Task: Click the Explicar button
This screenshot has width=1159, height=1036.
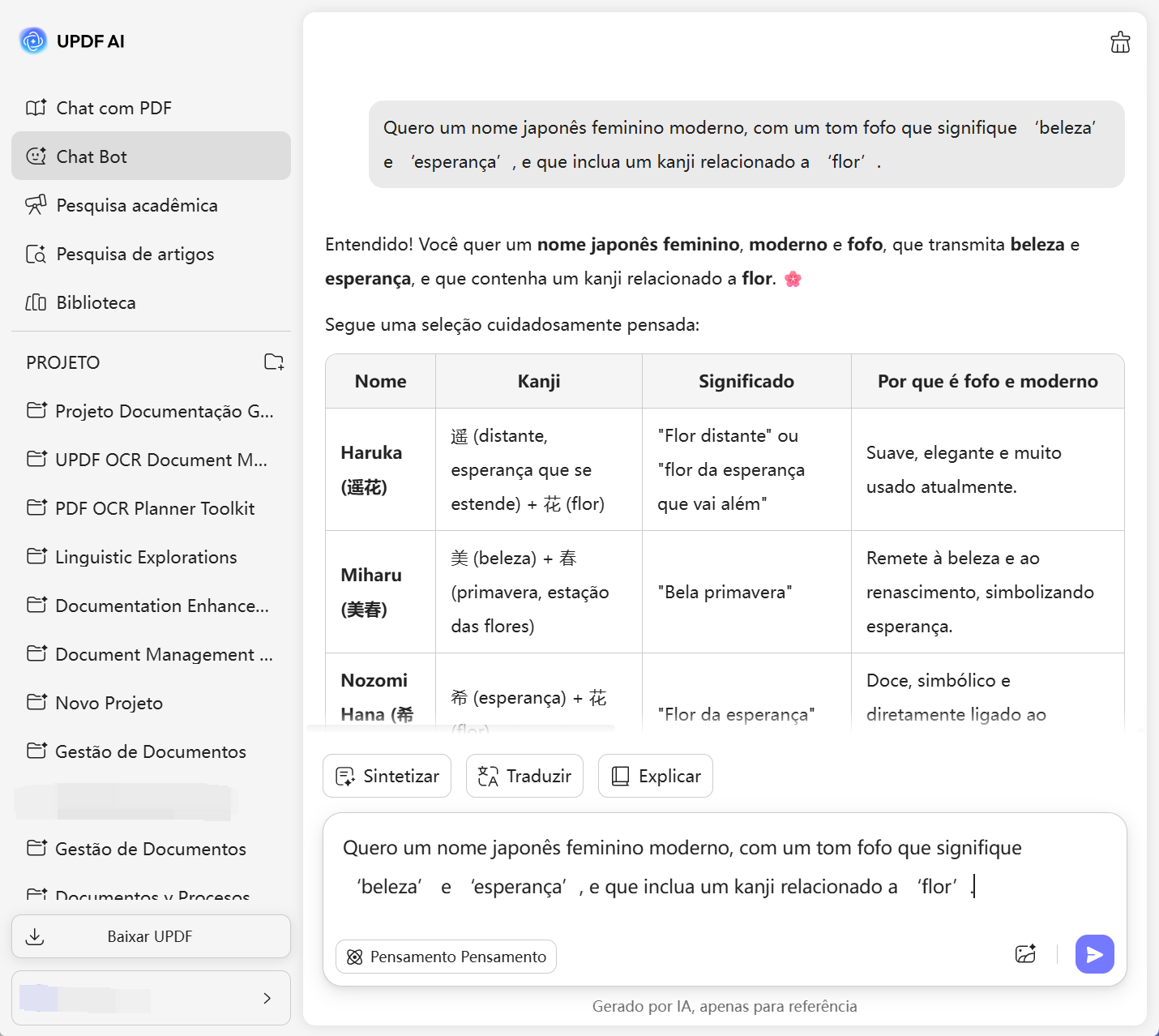Action: click(x=655, y=777)
